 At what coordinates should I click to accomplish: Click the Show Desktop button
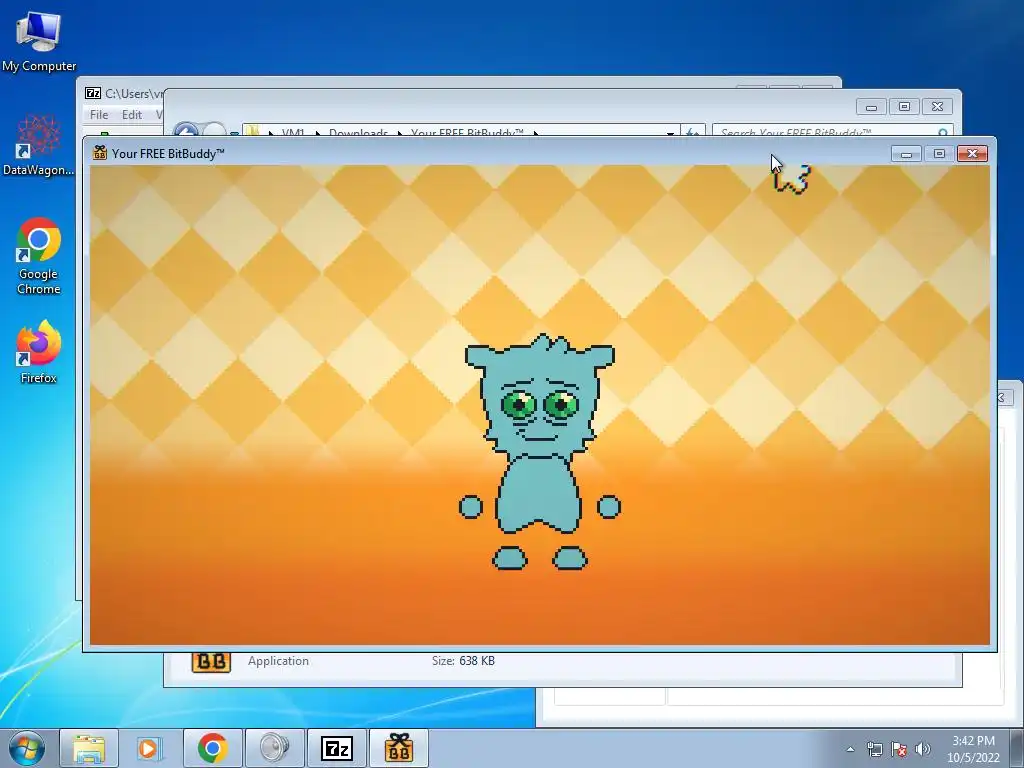1016,749
